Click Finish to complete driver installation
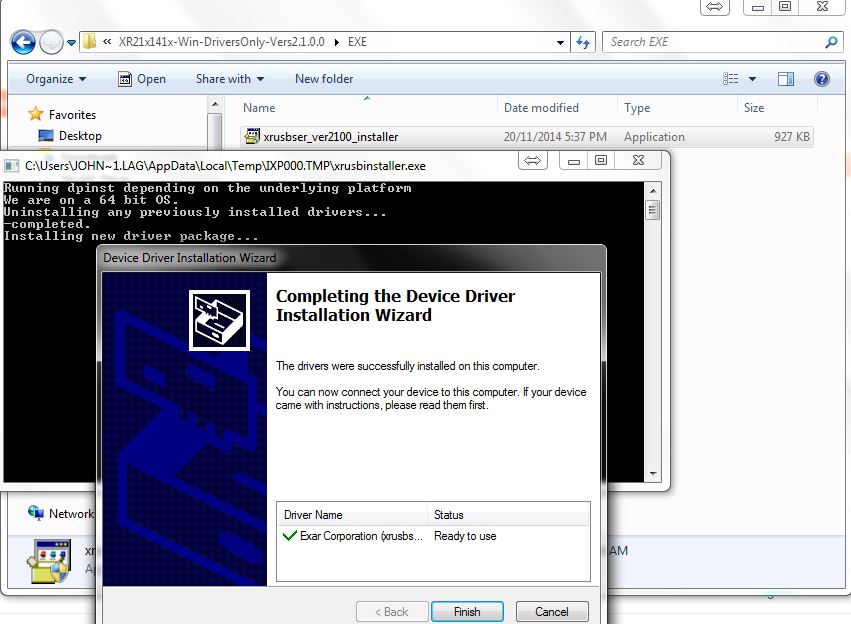Viewport: 851px width, 624px height. point(467,611)
